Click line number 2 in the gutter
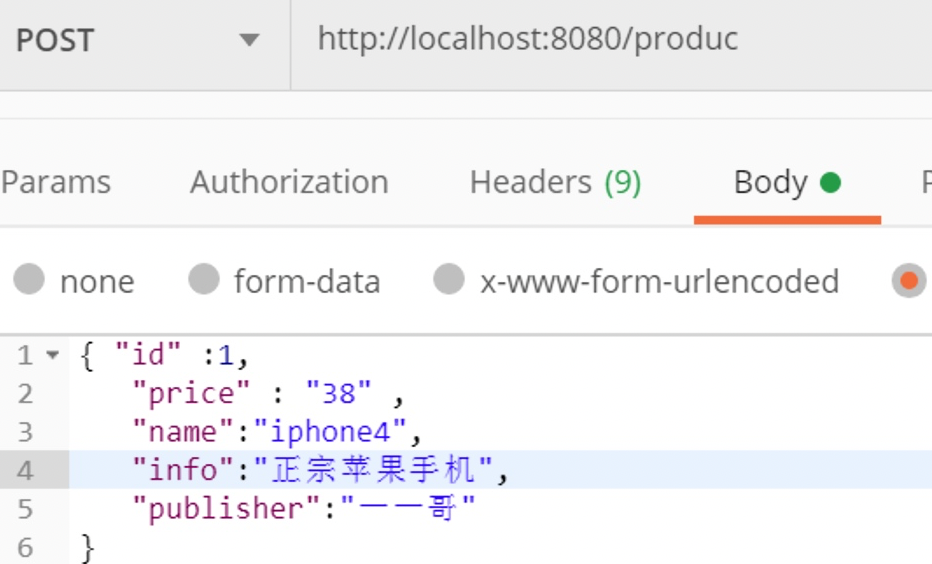The image size is (932, 564). (x=25, y=394)
